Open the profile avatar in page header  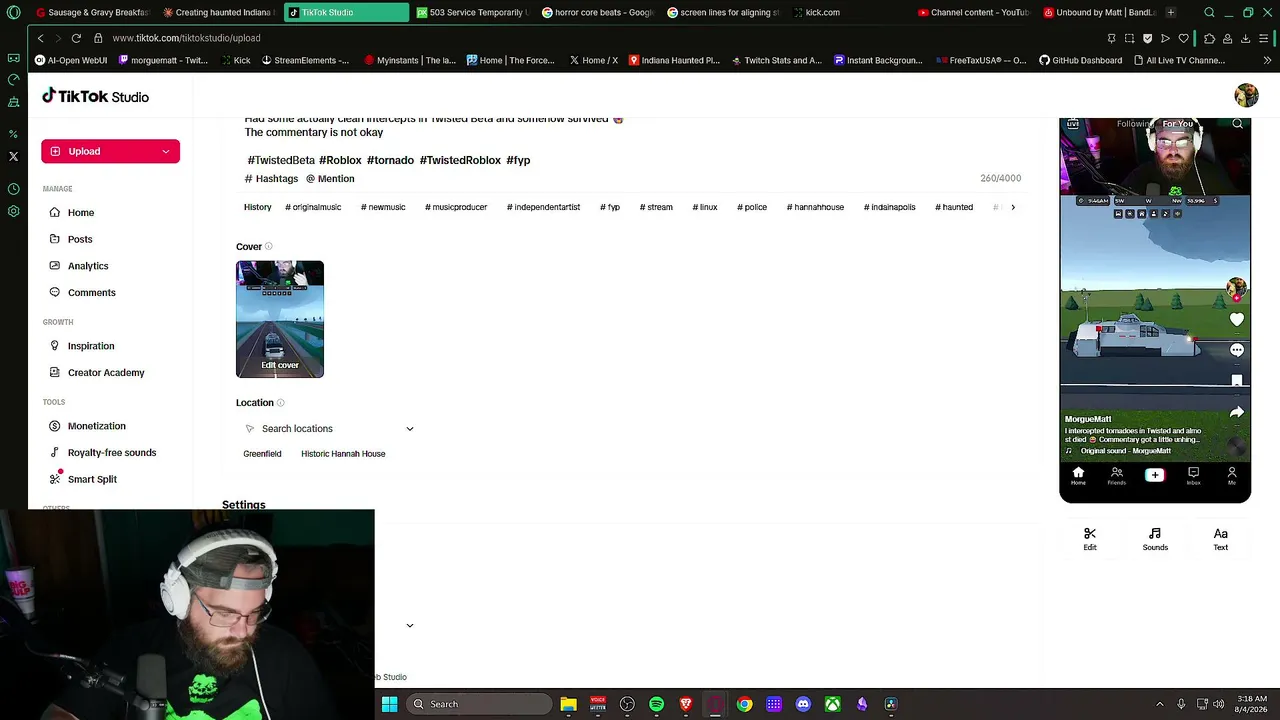coord(1246,96)
